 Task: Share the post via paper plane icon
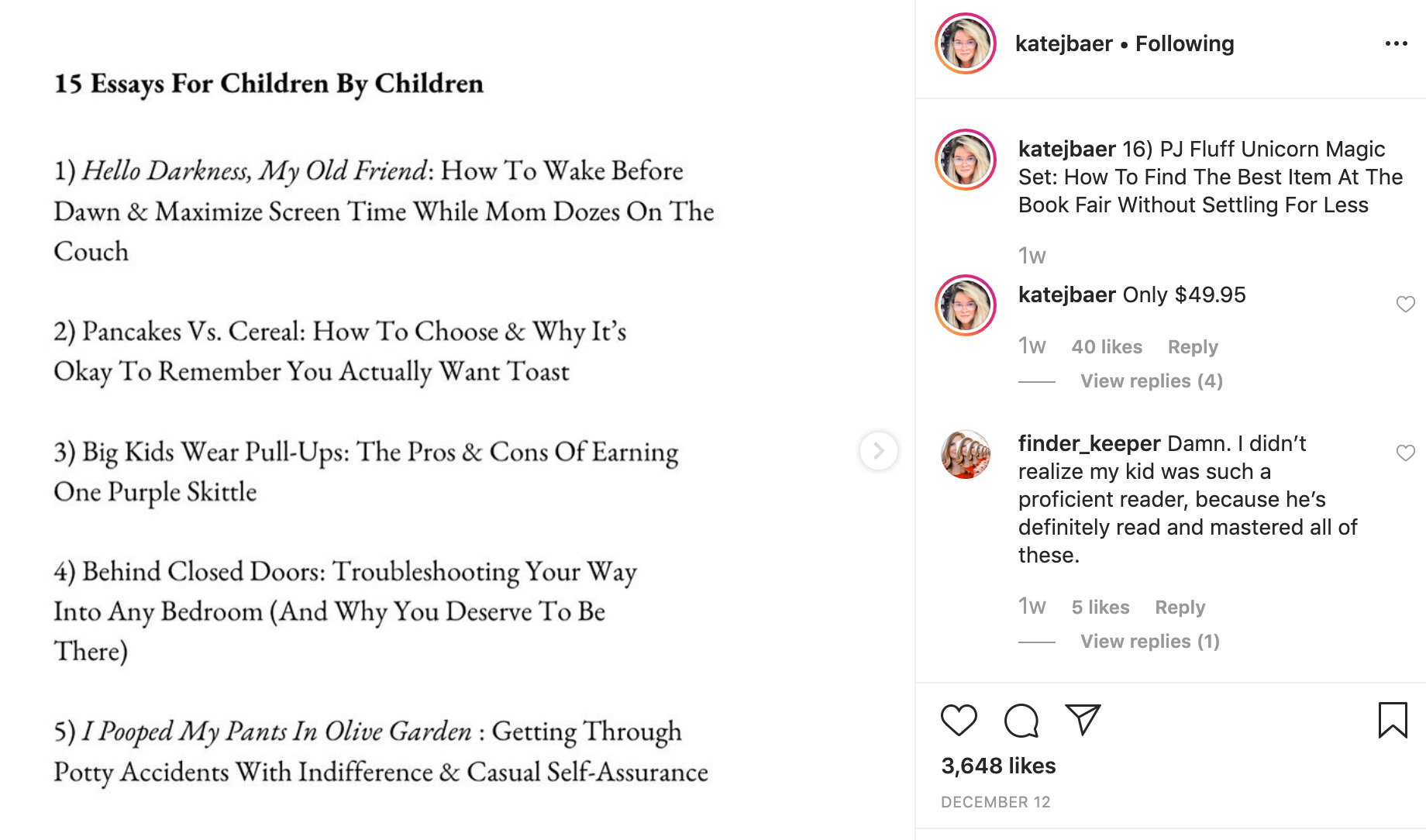coord(1083,720)
